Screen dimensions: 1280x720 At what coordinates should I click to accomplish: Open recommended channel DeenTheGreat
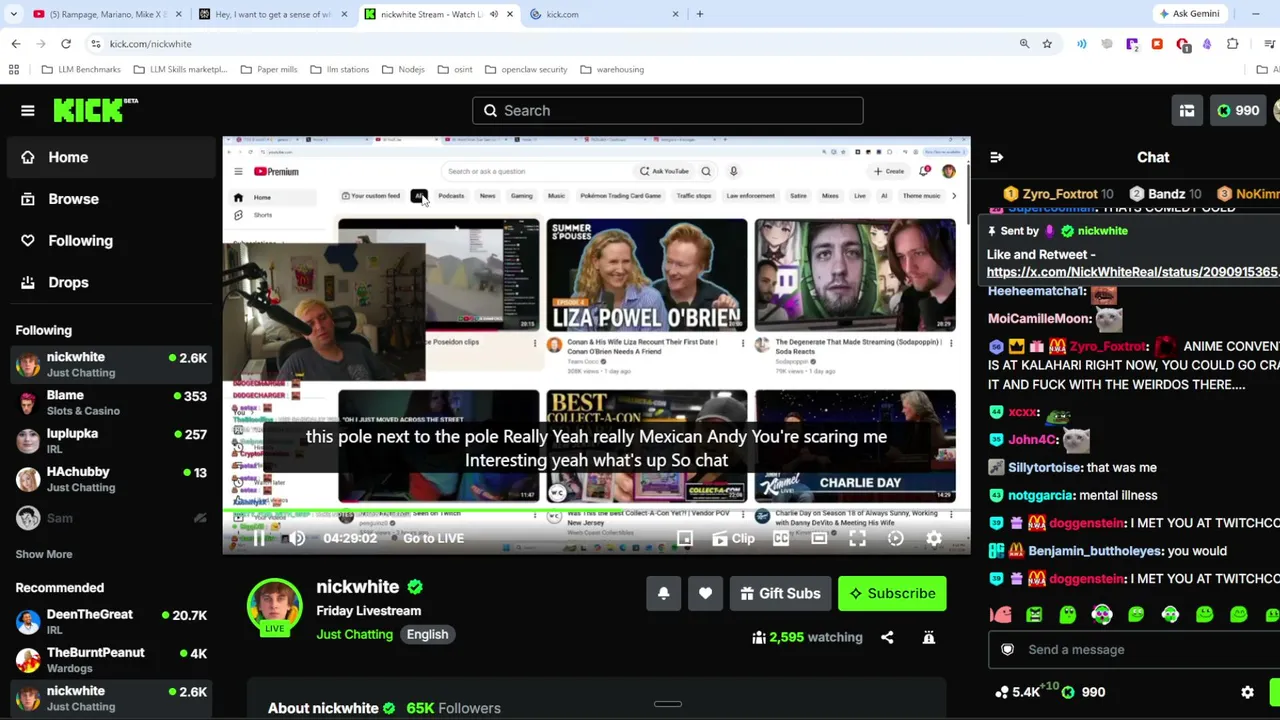(110, 622)
